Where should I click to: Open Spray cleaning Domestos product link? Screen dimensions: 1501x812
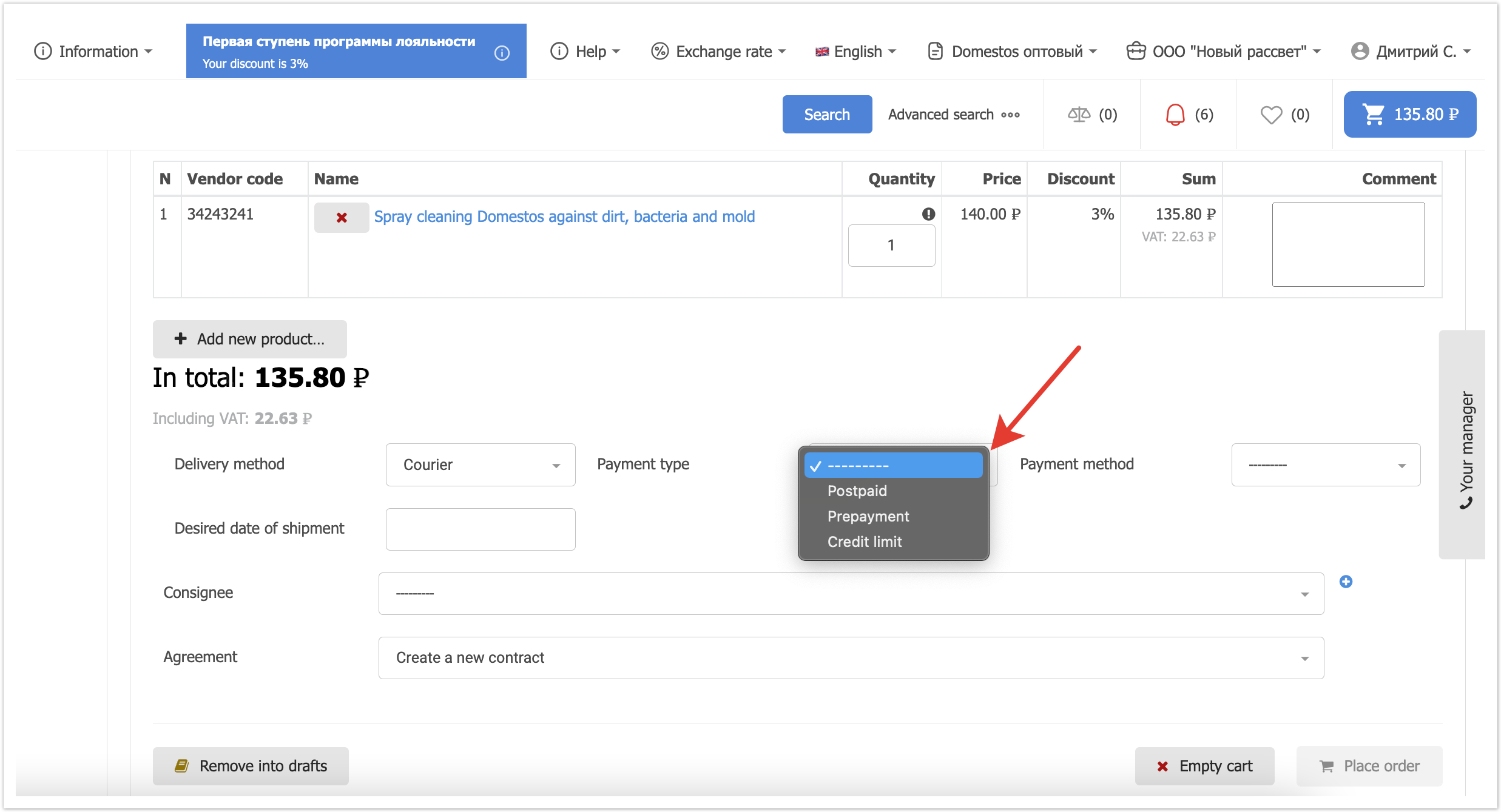tap(564, 216)
